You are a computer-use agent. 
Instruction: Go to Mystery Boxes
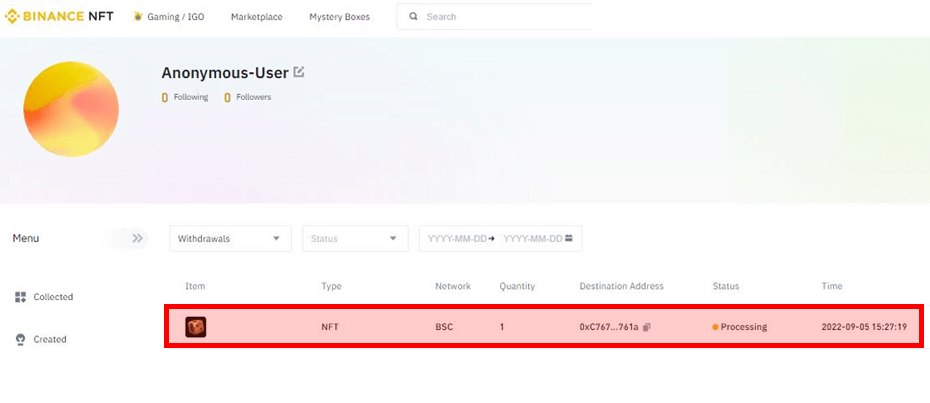click(x=339, y=17)
